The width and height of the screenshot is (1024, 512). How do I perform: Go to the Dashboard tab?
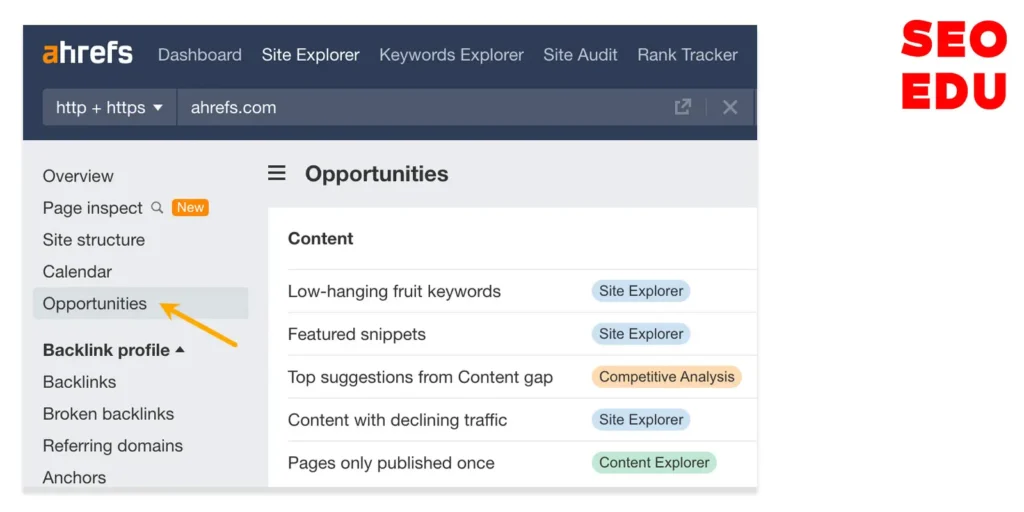pyautogui.click(x=200, y=55)
